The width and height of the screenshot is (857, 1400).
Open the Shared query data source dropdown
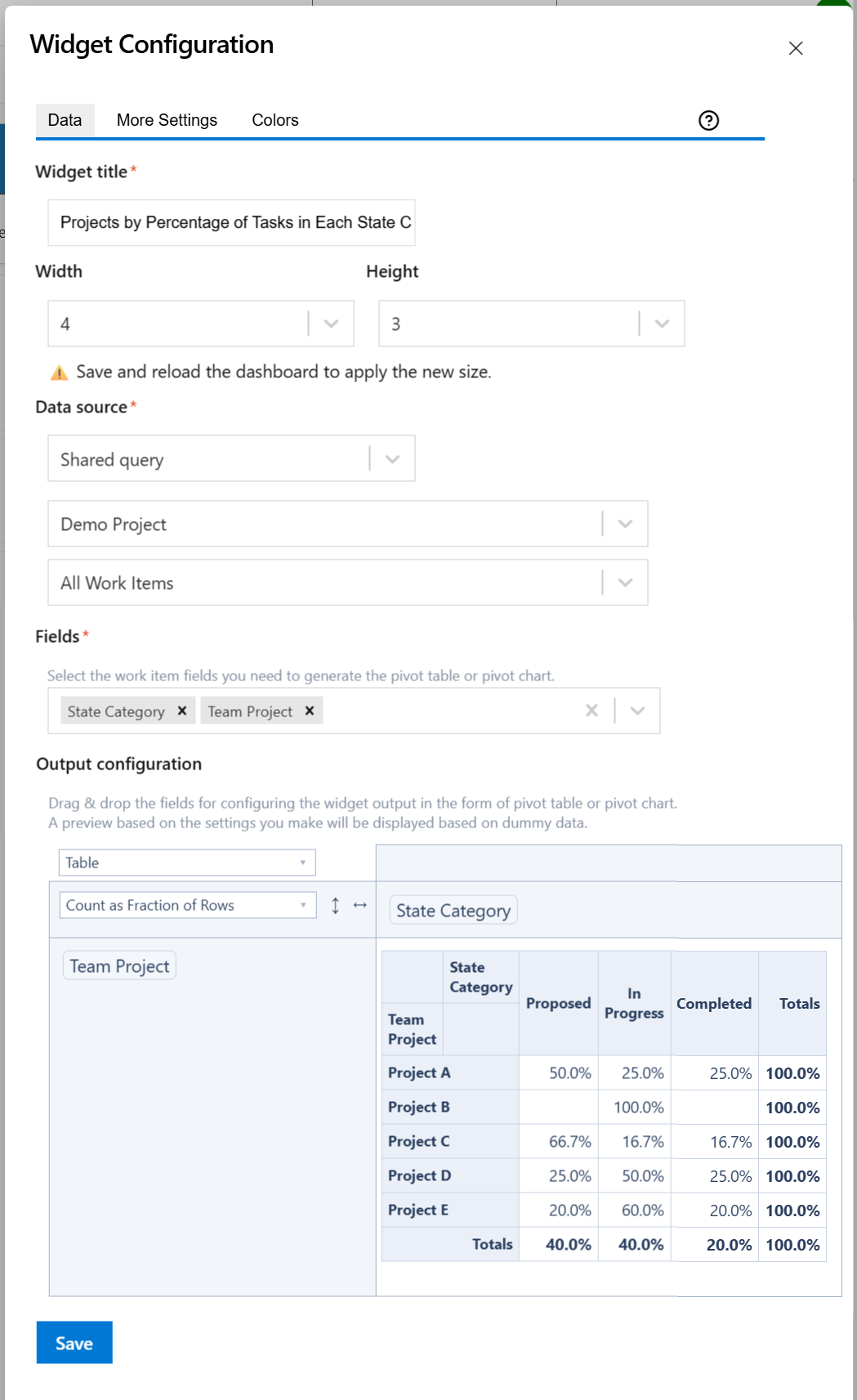(231, 458)
